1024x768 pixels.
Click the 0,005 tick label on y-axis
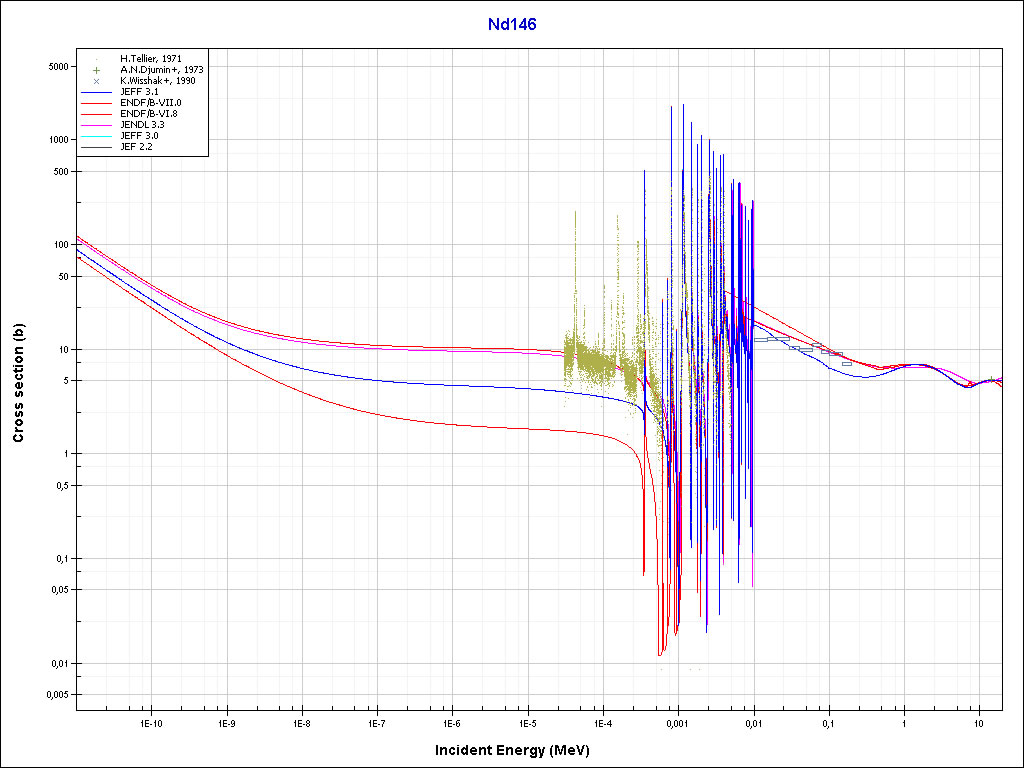click(x=50, y=695)
